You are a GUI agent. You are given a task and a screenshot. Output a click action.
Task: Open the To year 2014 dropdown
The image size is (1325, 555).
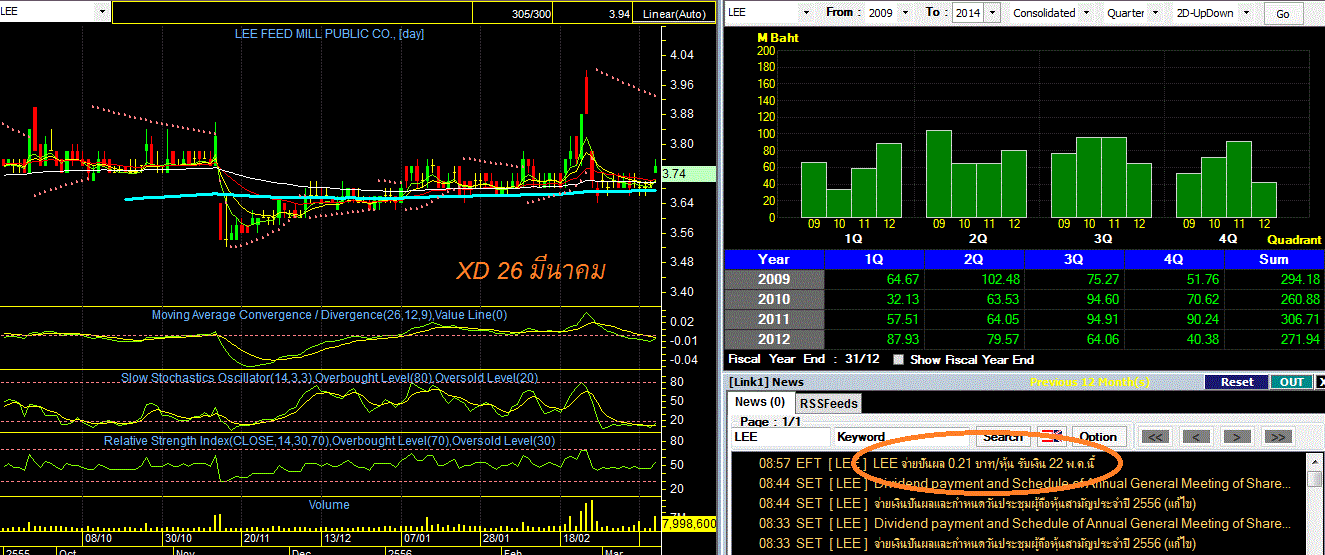pyautogui.click(x=992, y=12)
